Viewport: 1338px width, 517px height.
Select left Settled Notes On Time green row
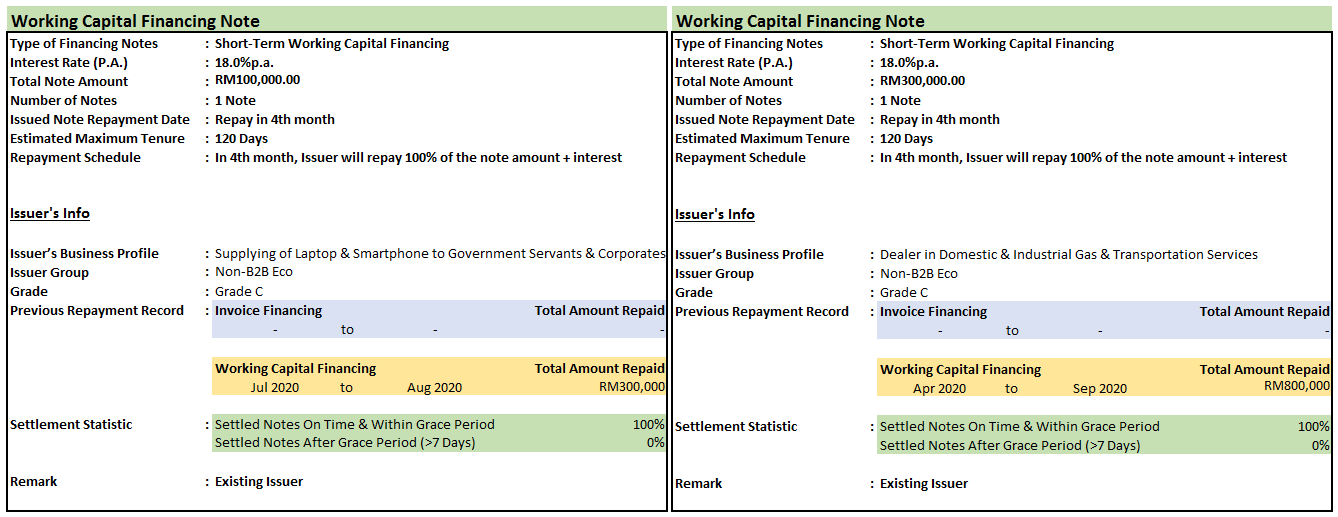(x=439, y=424)
